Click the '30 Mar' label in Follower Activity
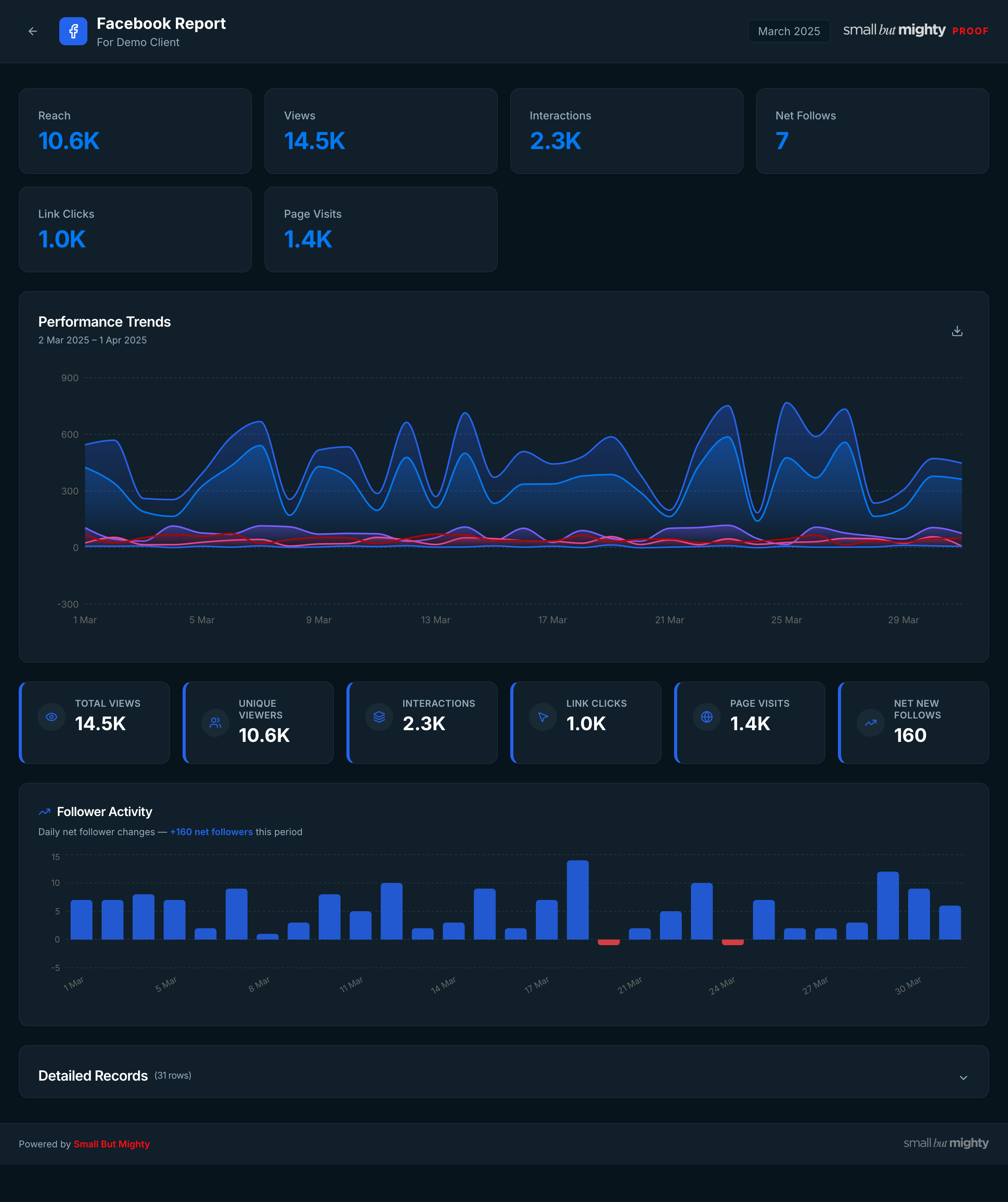The image size is (1008, 1202). click(908, 986)
